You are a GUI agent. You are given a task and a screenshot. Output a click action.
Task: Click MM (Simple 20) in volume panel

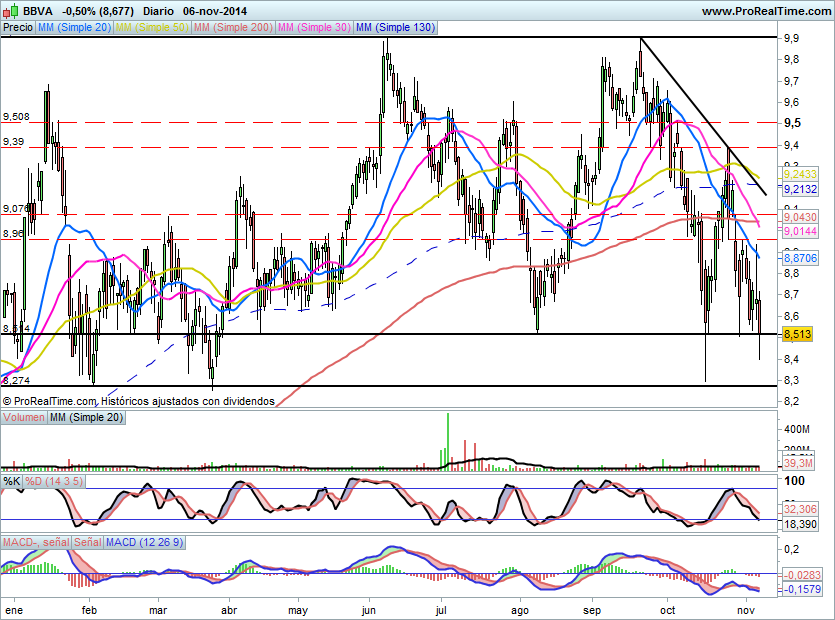coord(86,418)
